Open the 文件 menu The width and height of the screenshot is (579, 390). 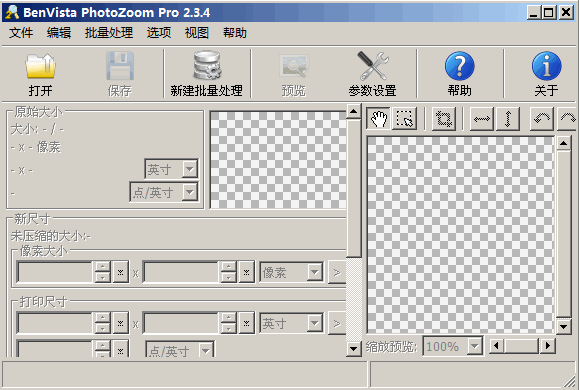(21, 33)
